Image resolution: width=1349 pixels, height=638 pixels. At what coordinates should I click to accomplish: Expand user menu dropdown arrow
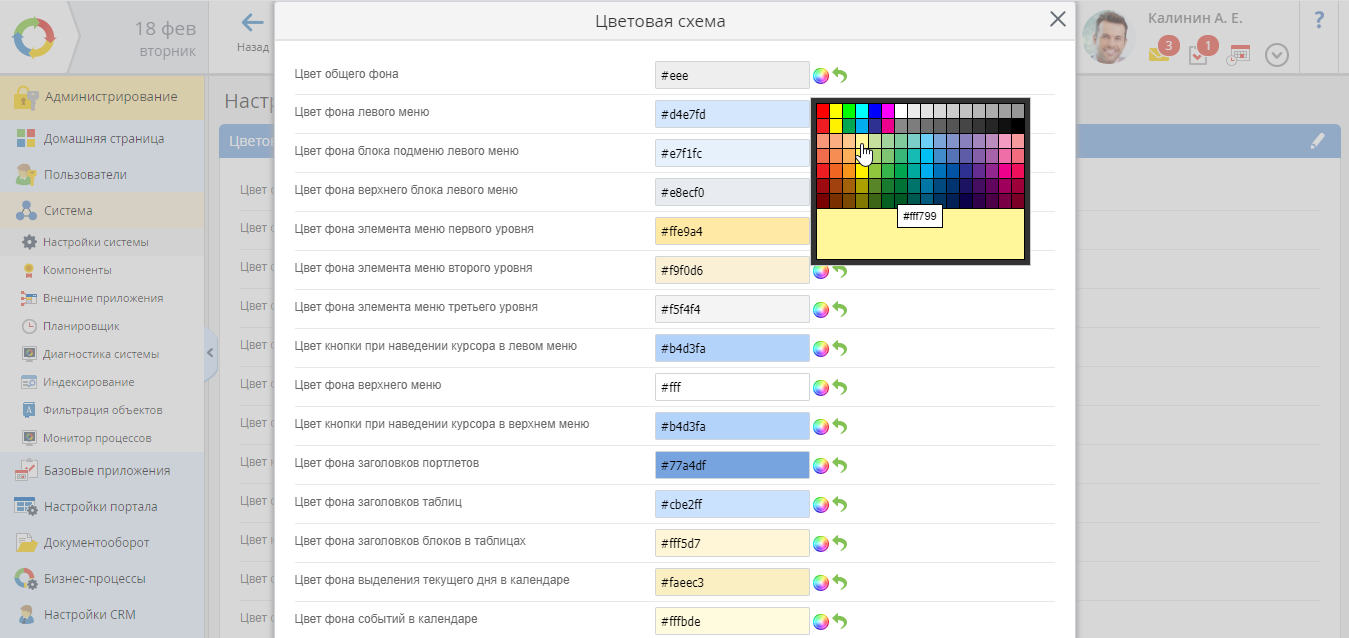click(x=1276, y=55)
